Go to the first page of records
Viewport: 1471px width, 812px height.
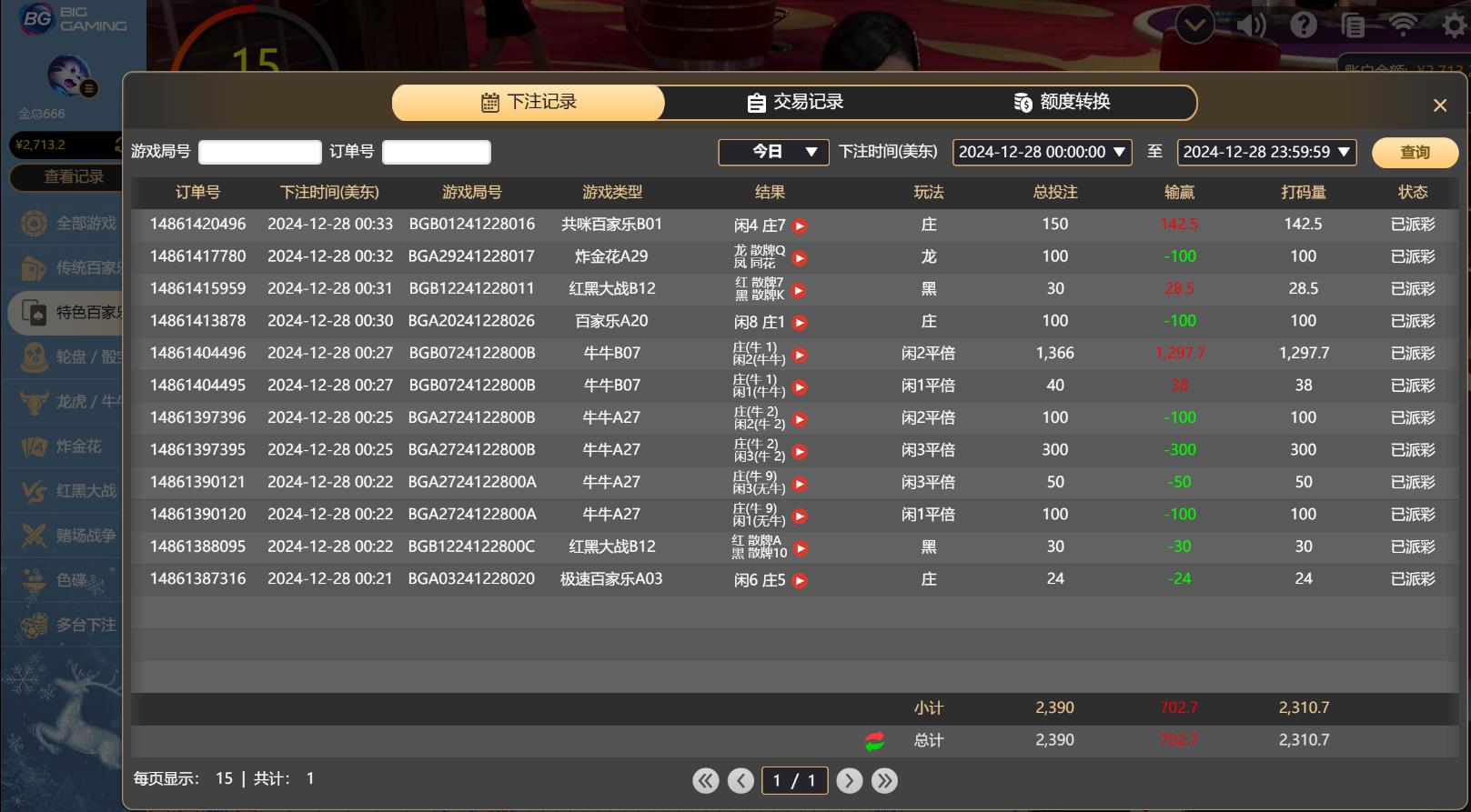tap(706, 780)
